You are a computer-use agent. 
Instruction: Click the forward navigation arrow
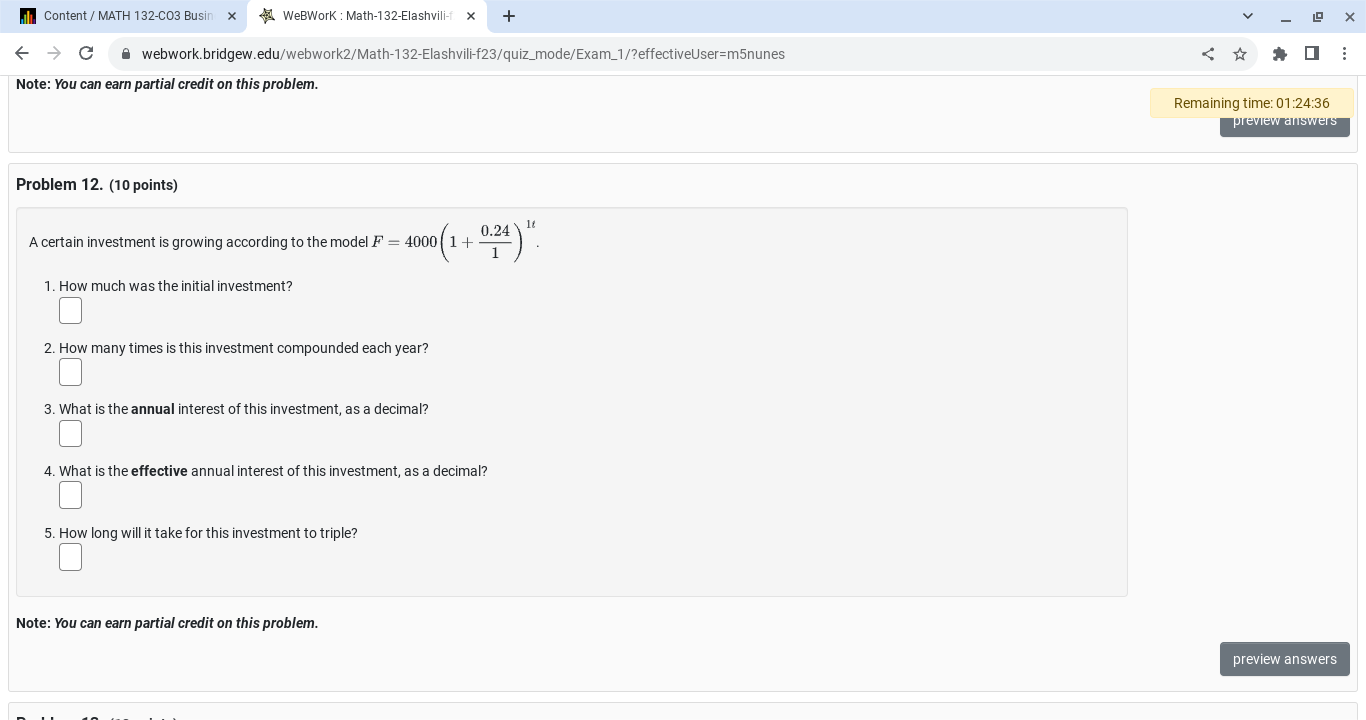pos(54,54)
